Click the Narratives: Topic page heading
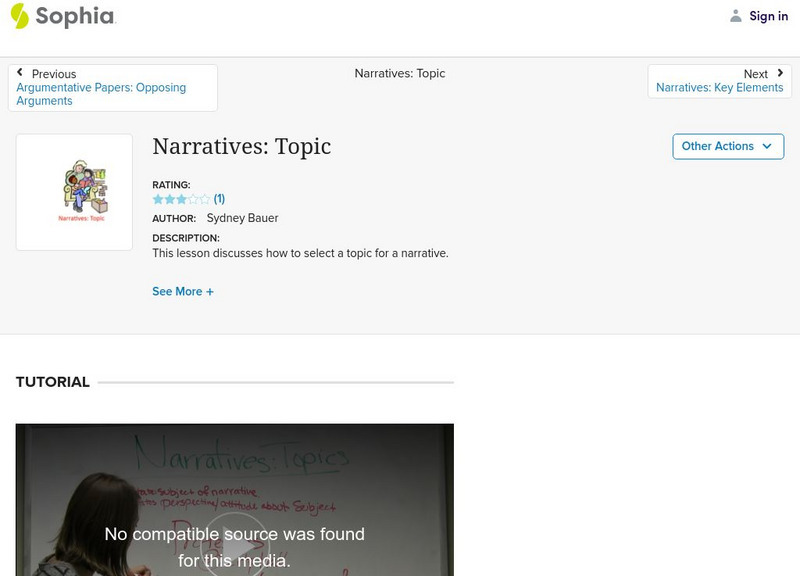Image resolution: width=800 pixels, height=576 pixels. point(241,146)
